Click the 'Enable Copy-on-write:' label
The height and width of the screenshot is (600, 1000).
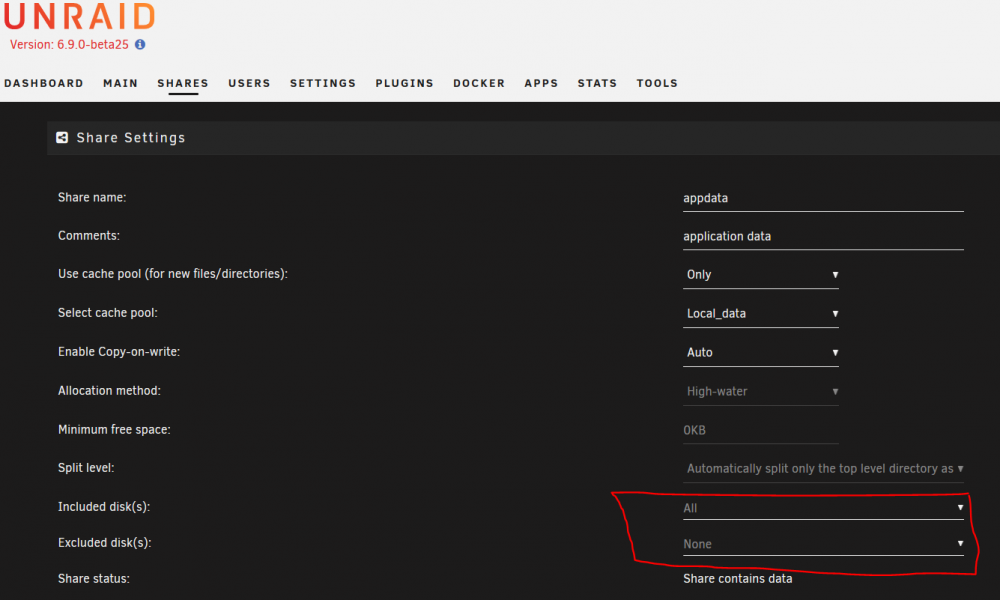coord(119,352)
